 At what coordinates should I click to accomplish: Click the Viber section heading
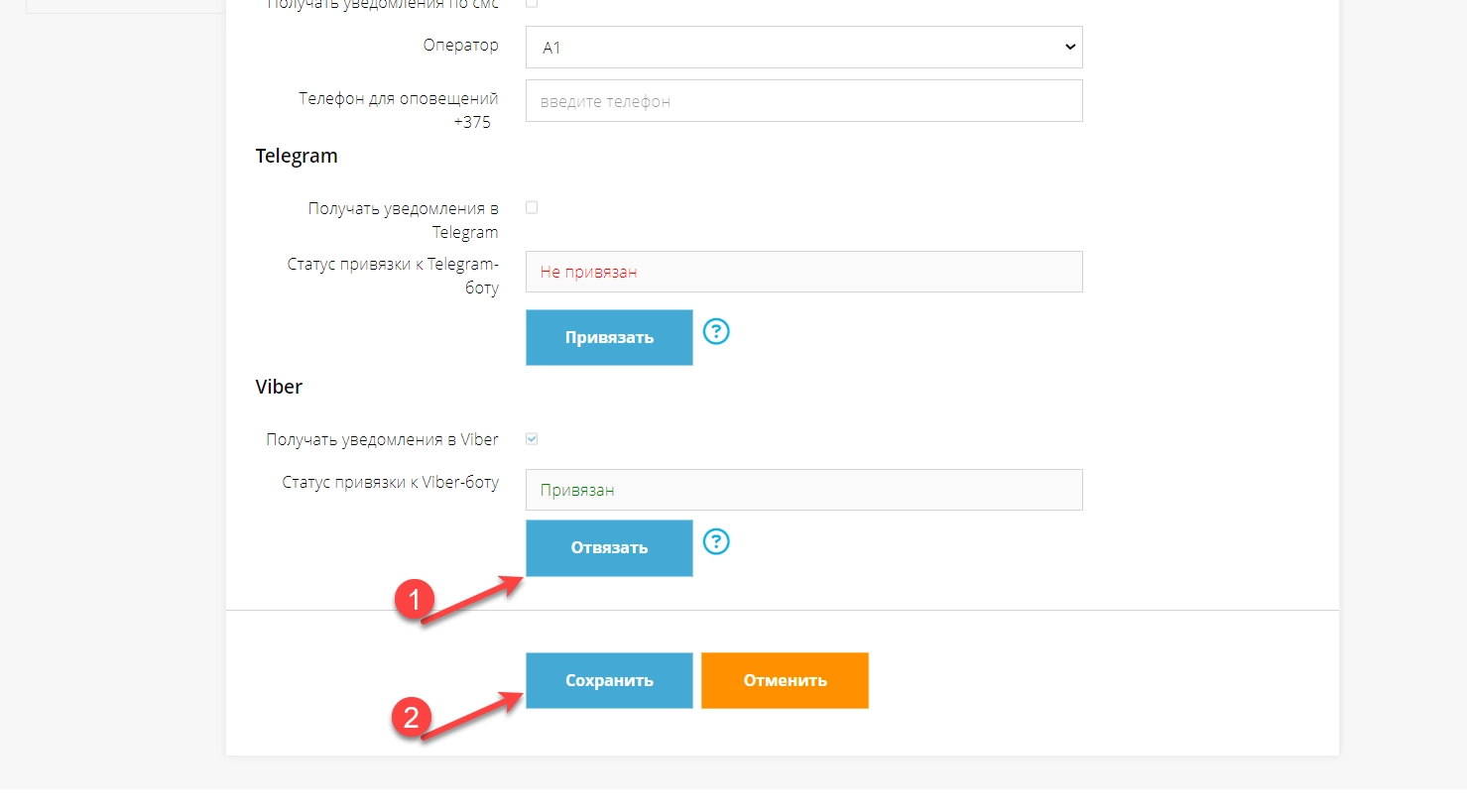click(x=279, y=387)
